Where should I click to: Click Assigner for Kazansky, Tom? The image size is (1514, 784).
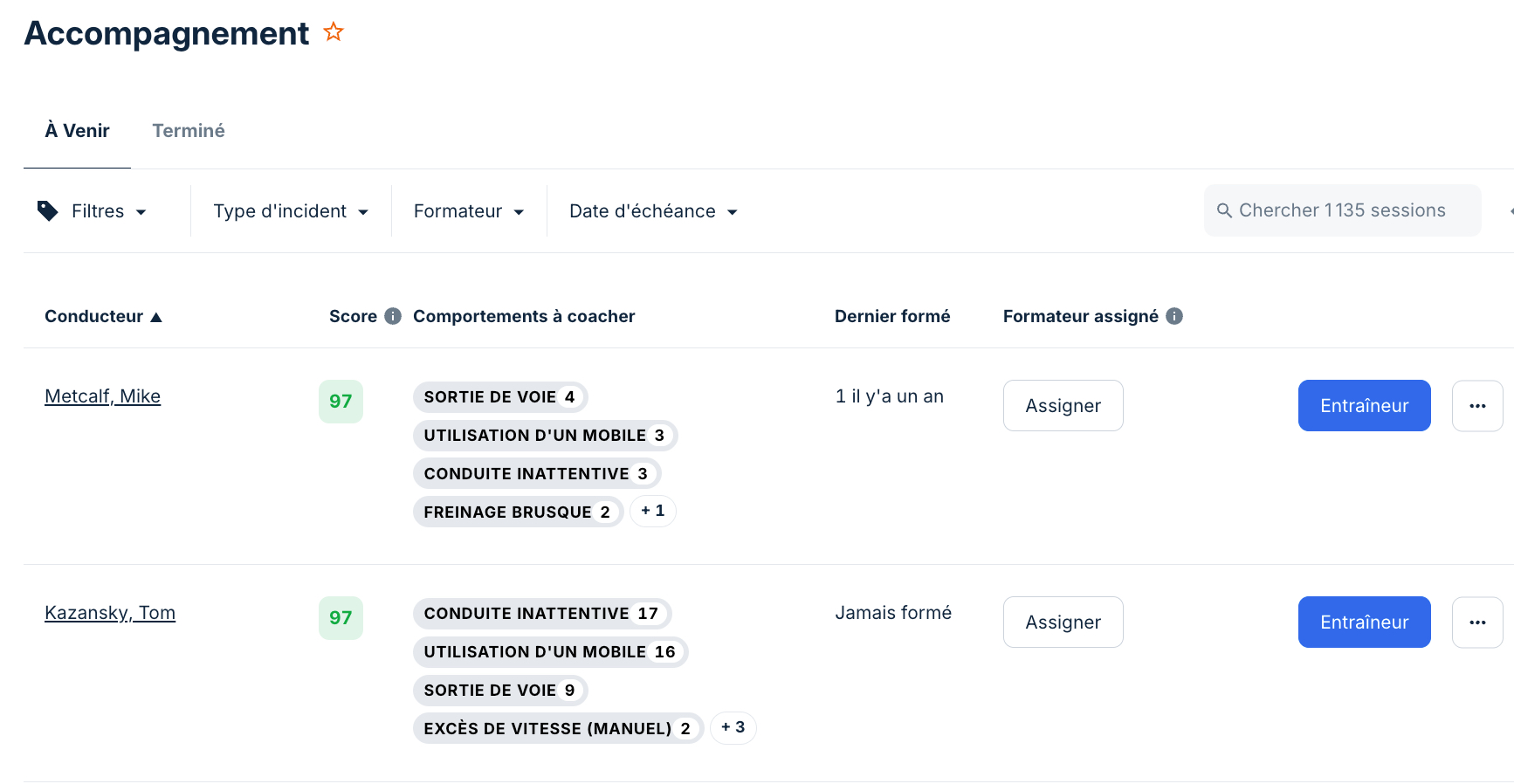click(1063, 622)
